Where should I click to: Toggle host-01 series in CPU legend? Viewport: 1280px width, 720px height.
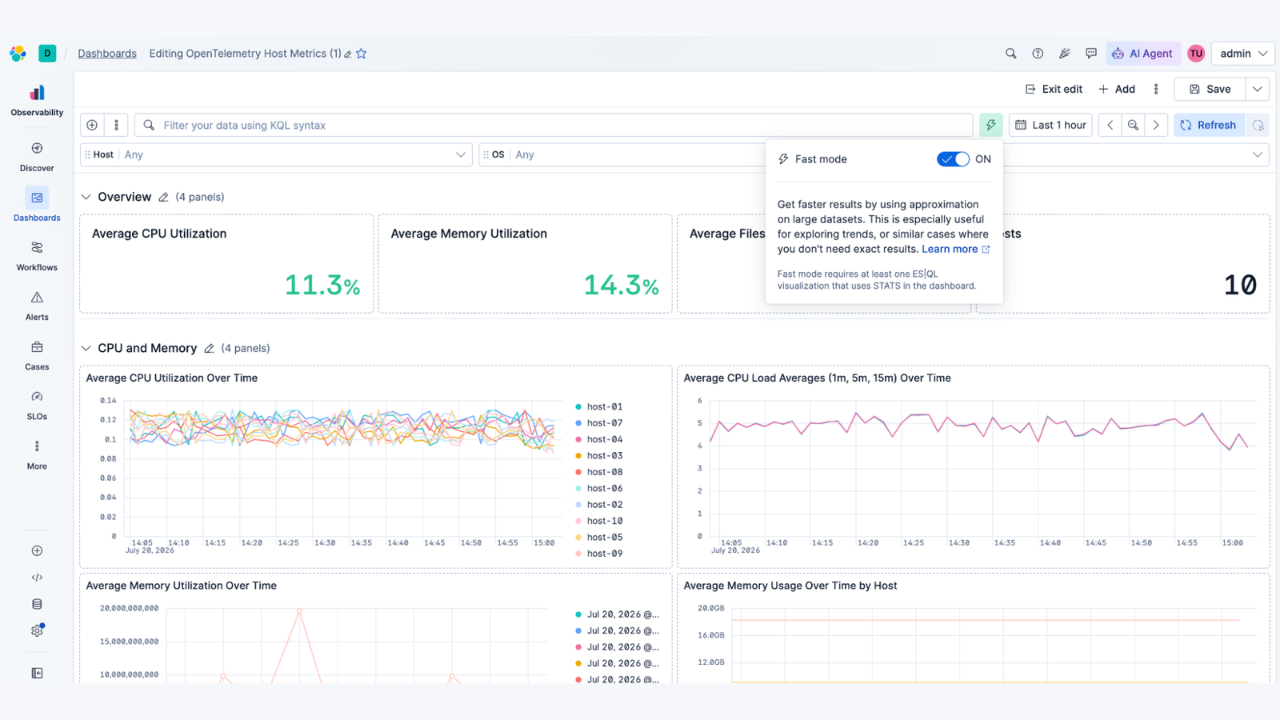coord(599,407)
